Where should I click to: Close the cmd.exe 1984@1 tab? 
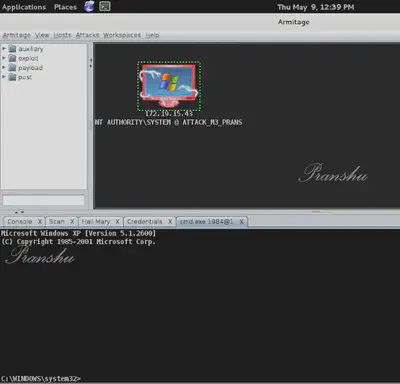pos(242,221)
